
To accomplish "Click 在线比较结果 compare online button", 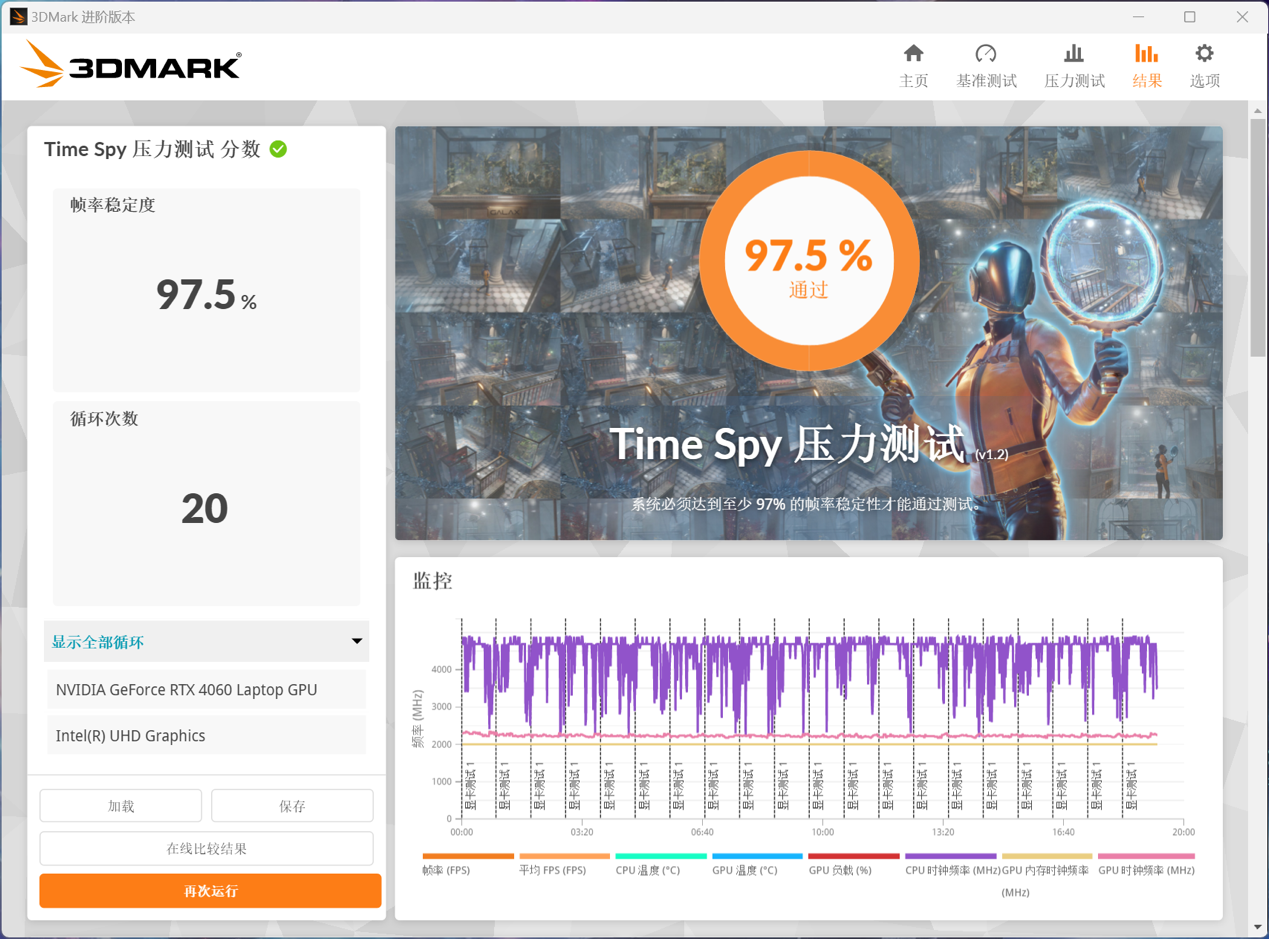I will [206, 849].
